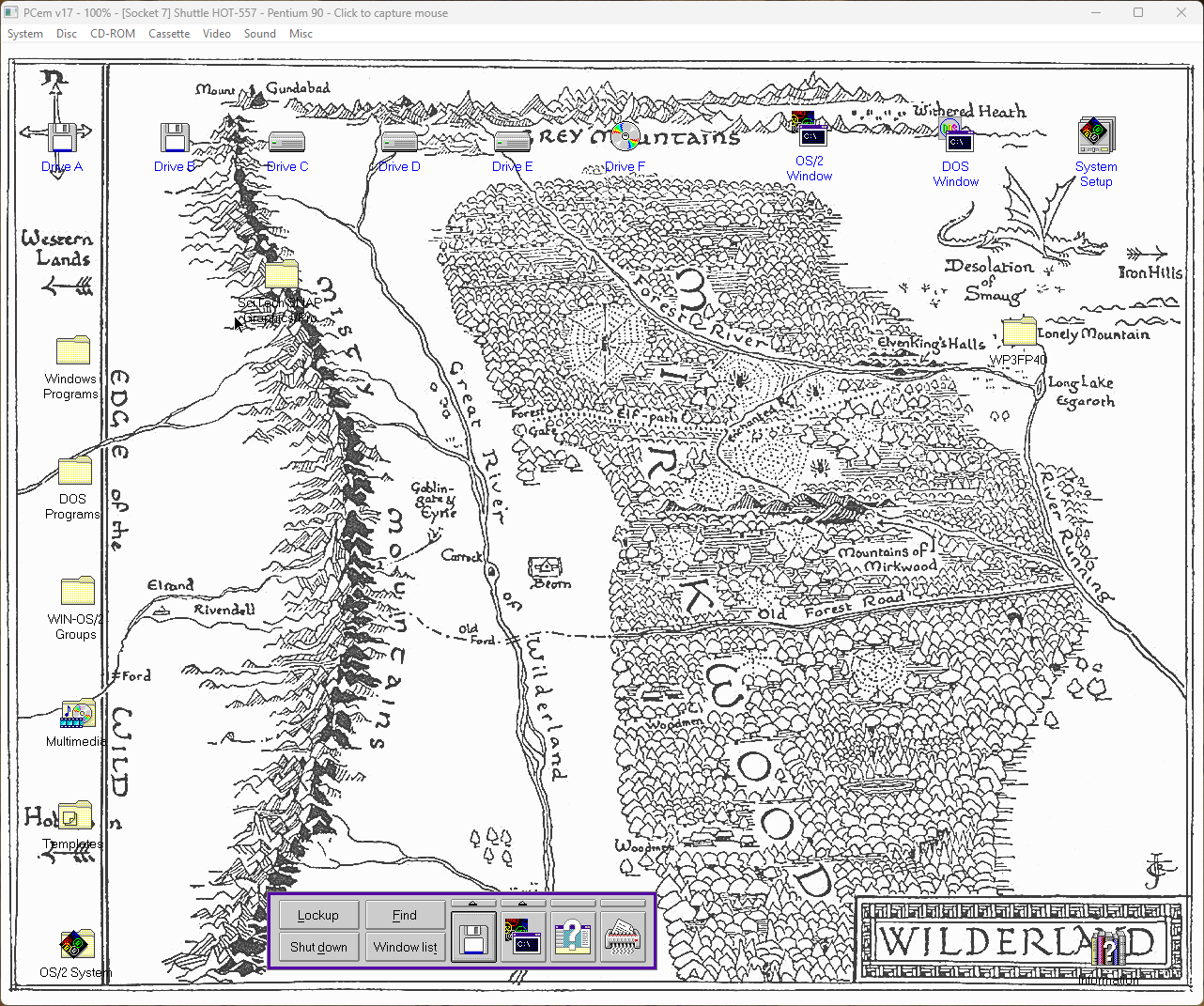Open the OS/2 Window icon
1204x1006 pixels.
tap(810, 130)
